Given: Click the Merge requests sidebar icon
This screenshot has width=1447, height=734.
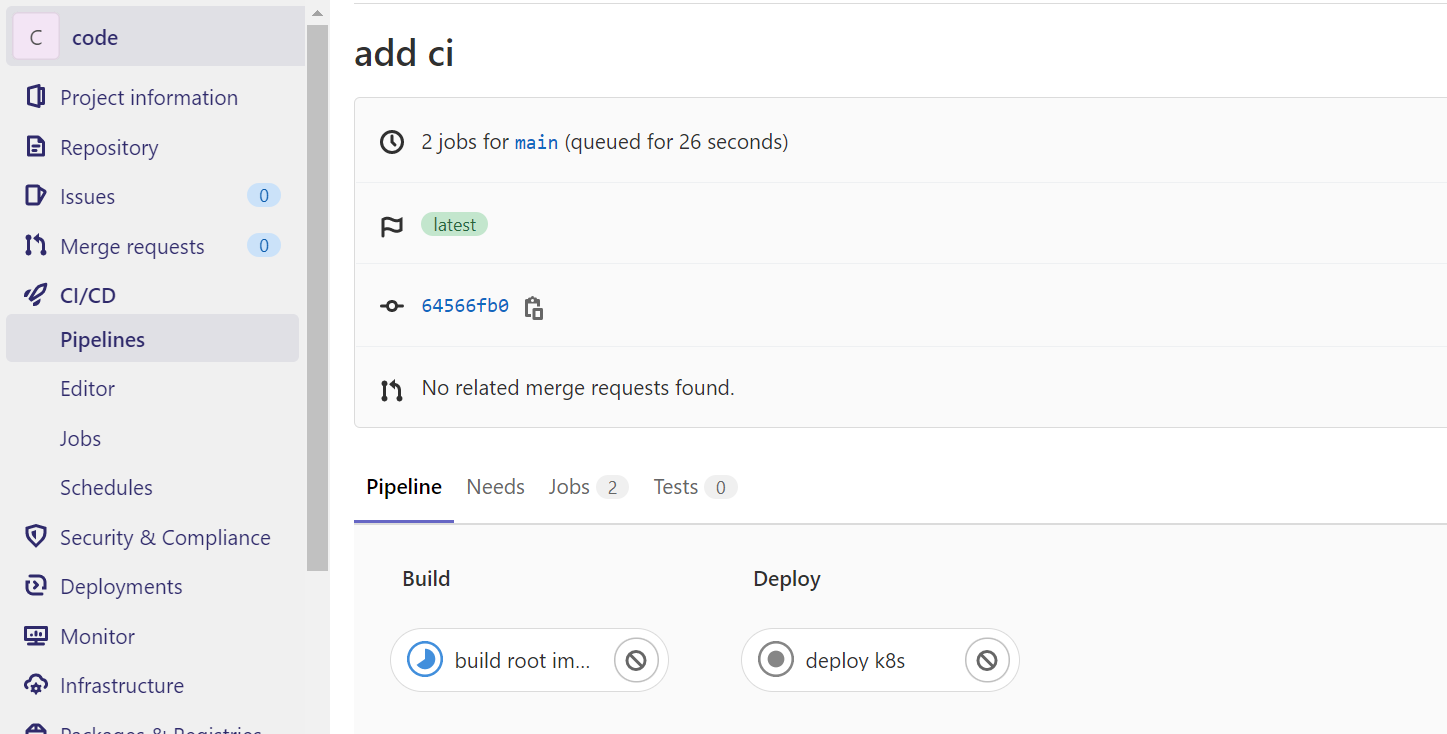Looking at the screenshot, I should [36, 246].
